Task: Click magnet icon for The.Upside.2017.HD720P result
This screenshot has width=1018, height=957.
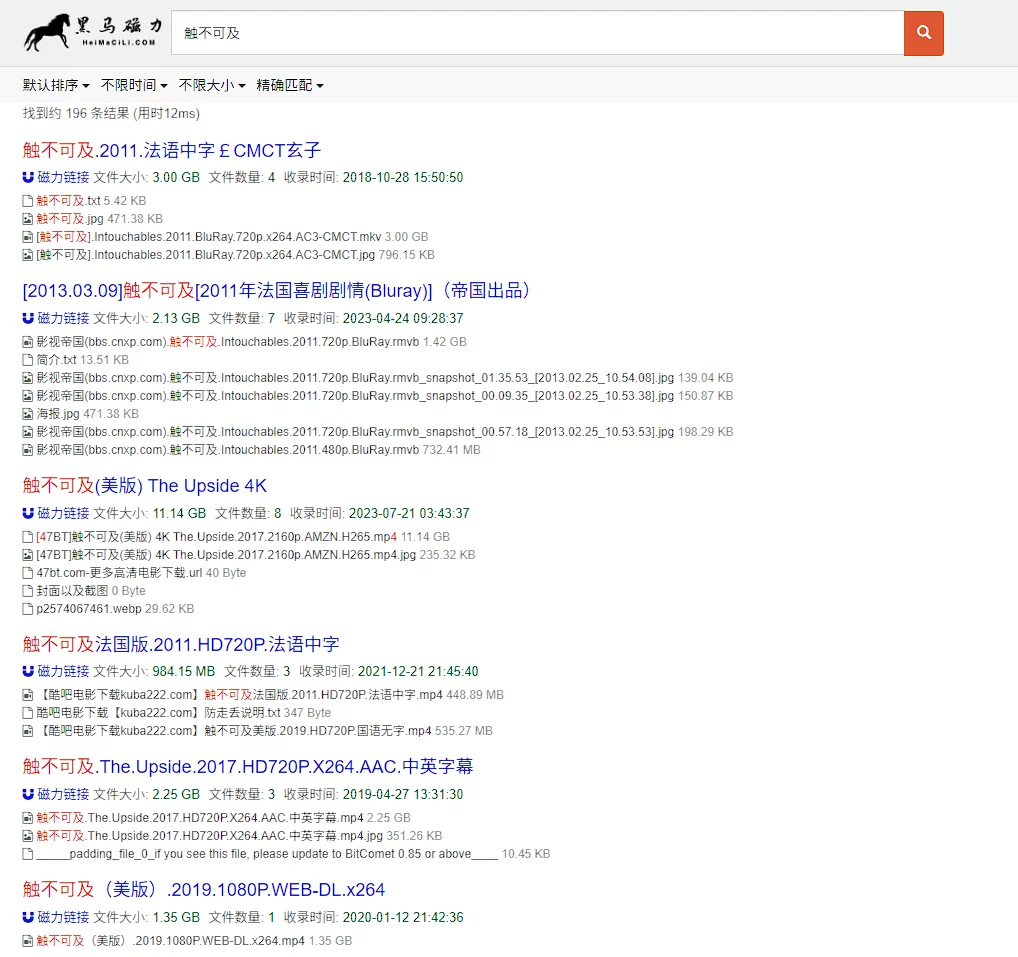Action: 28,794
